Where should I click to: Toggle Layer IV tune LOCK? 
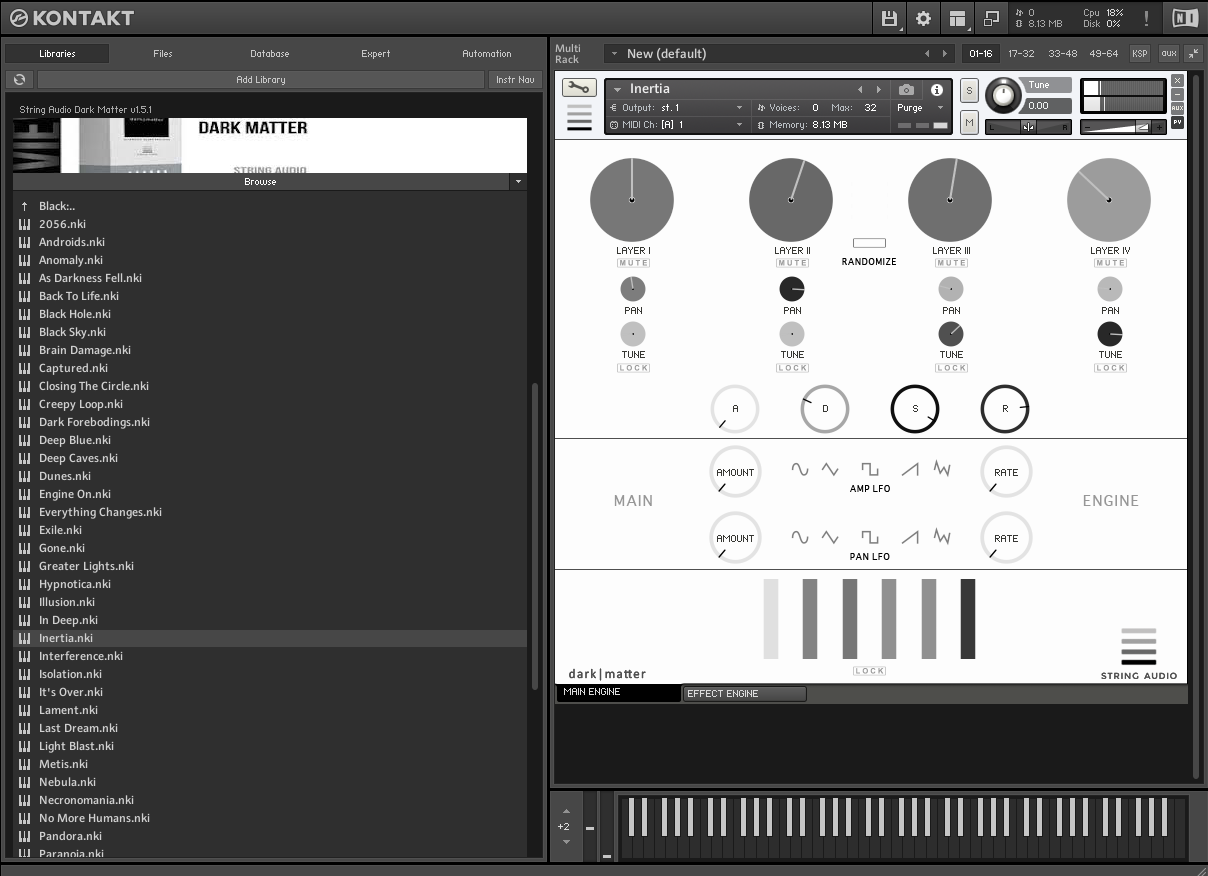pos(1110,368)
